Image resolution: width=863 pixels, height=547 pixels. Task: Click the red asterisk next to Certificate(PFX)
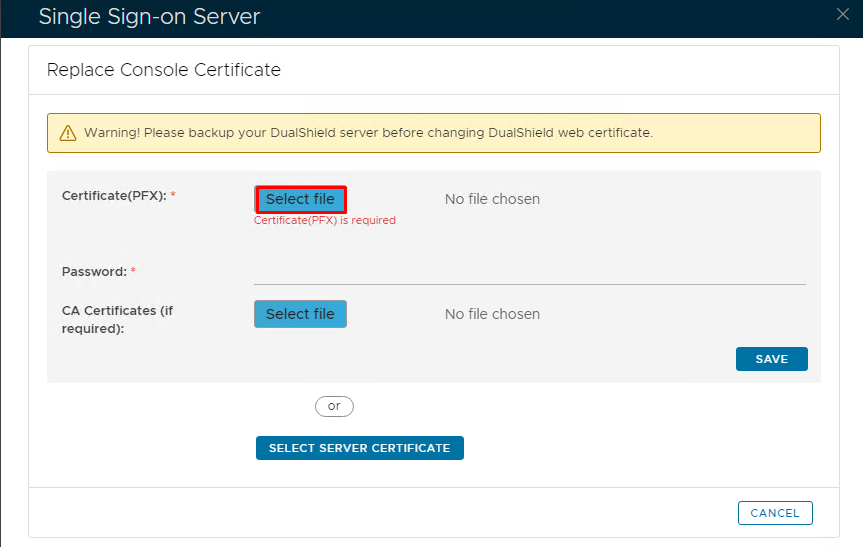[173, 195]
